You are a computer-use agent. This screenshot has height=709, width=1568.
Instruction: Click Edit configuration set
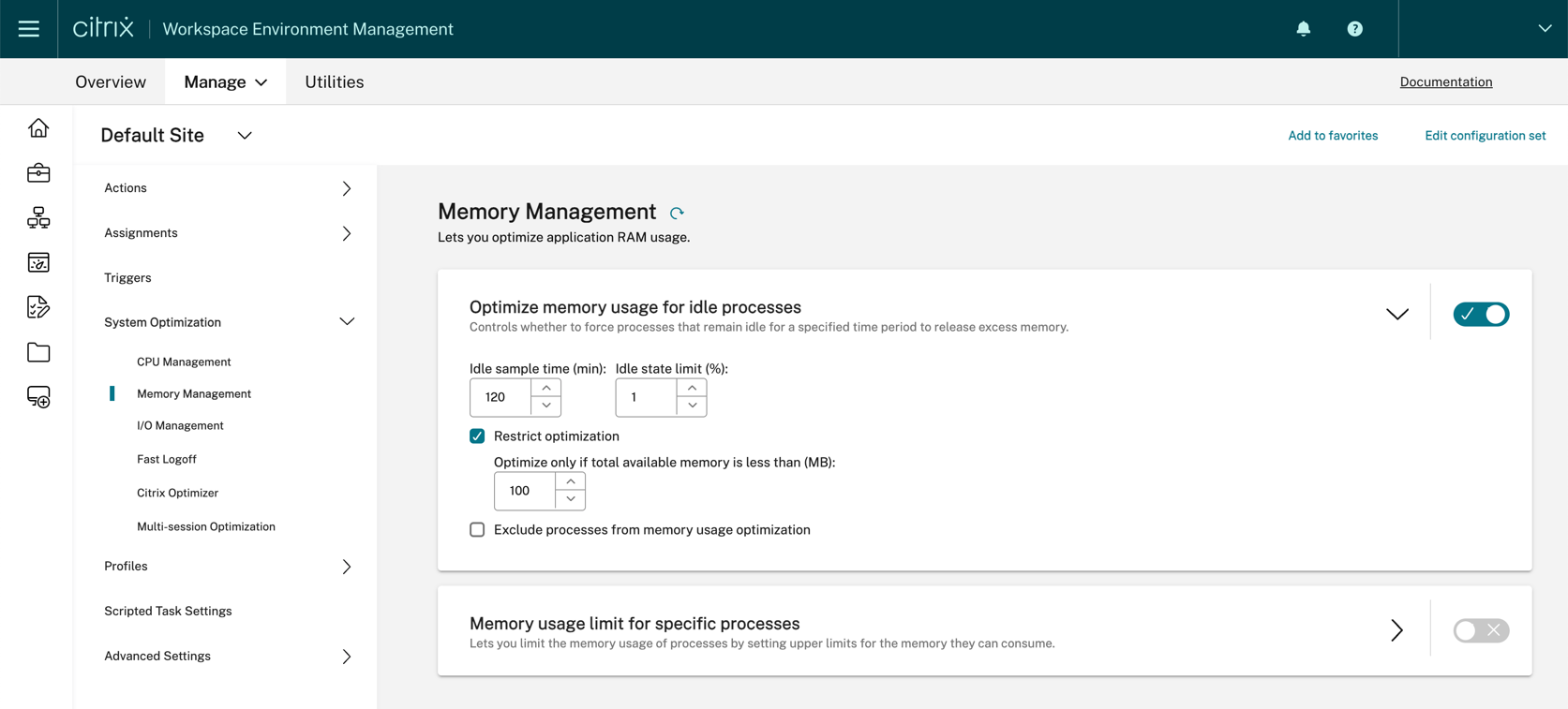pos(1485,136)
